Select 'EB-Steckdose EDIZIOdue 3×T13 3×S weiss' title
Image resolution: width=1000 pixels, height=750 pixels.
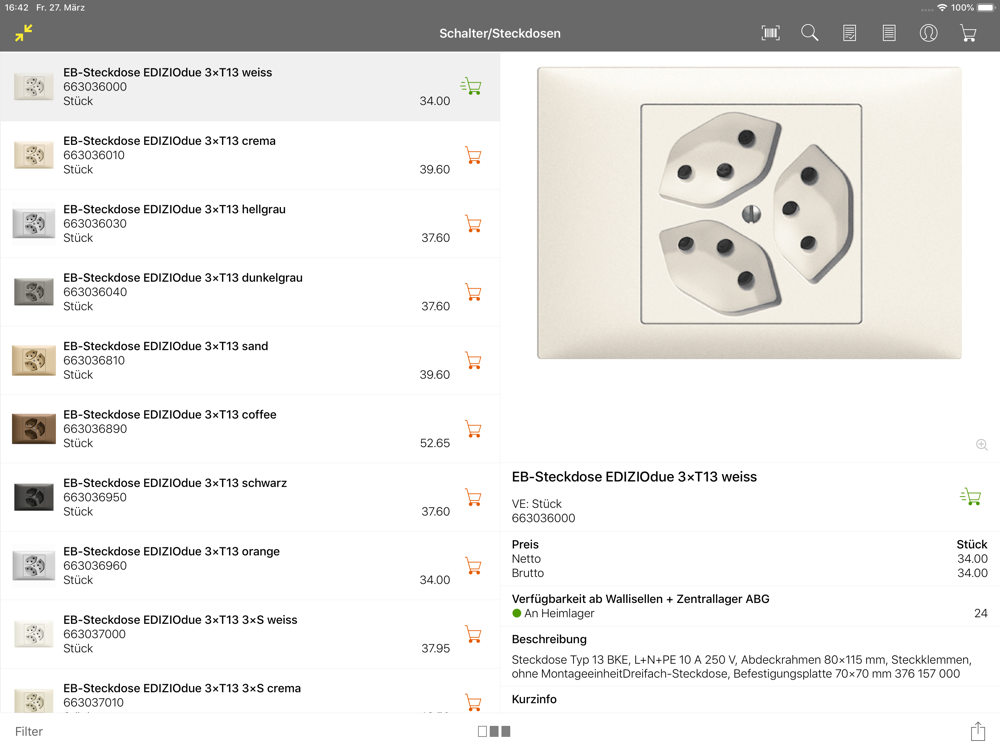[x=180, y=620]
